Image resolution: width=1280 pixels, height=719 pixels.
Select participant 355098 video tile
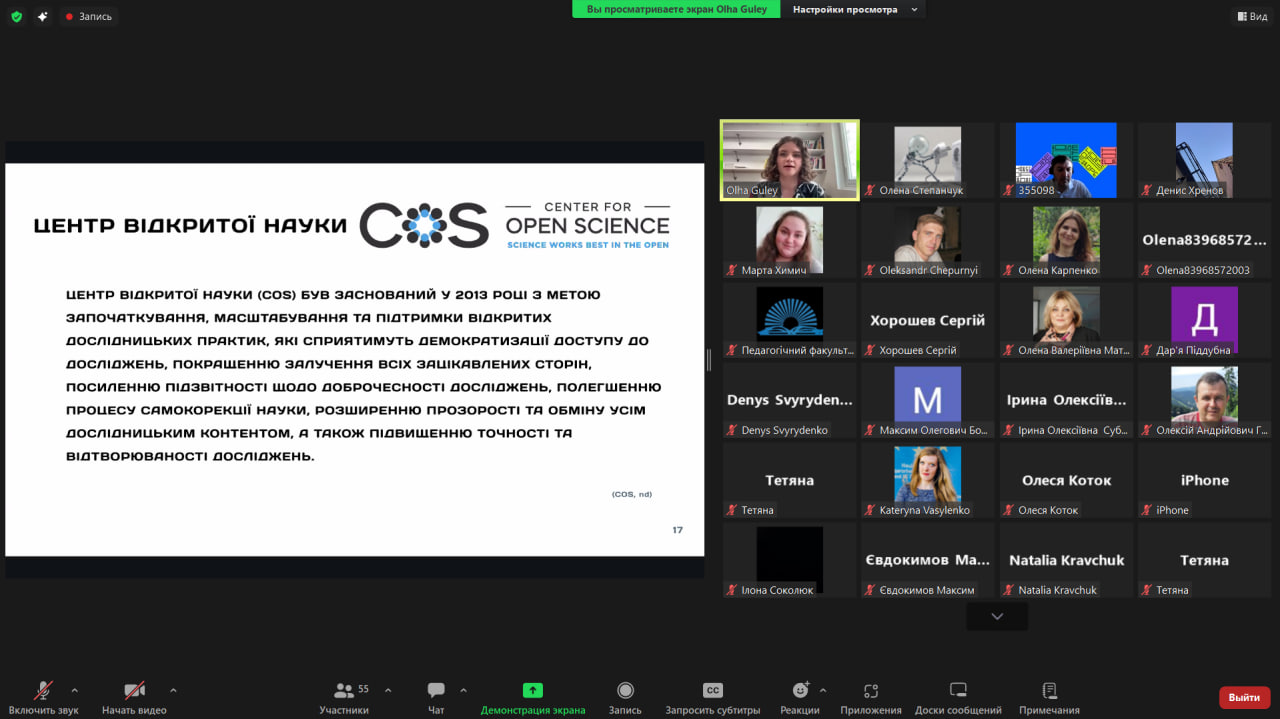1066,160
